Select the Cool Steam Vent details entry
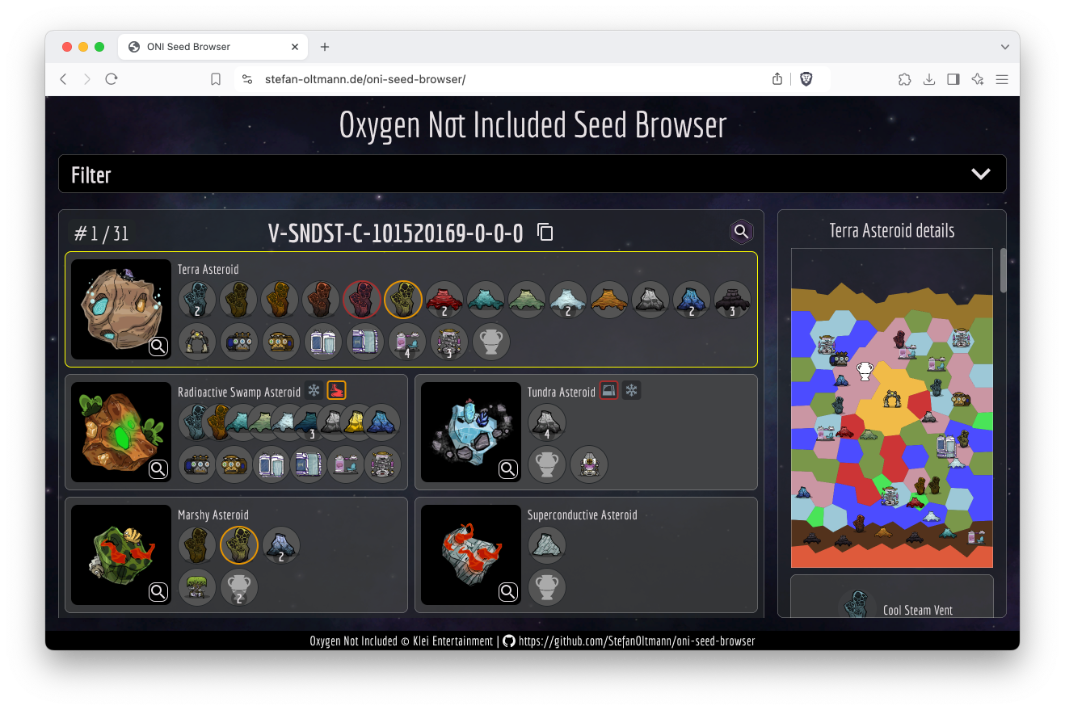 coord(892,598)
